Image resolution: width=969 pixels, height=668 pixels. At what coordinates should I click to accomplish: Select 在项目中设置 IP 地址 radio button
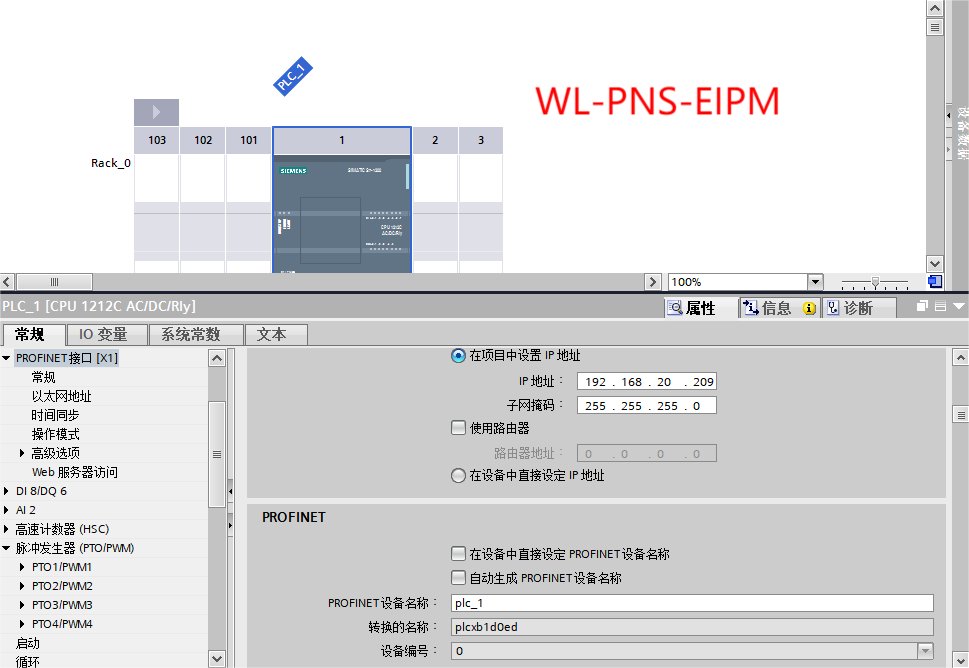(458, 356)
